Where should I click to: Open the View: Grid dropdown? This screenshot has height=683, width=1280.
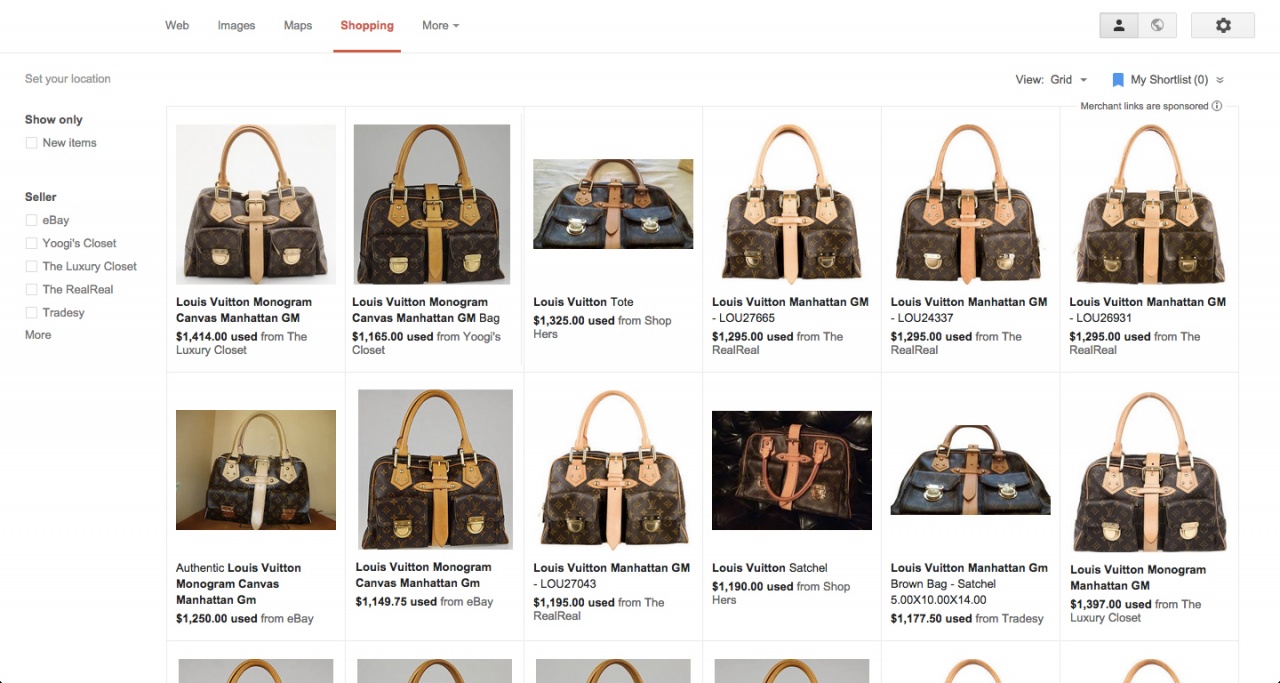[1068, 80]
